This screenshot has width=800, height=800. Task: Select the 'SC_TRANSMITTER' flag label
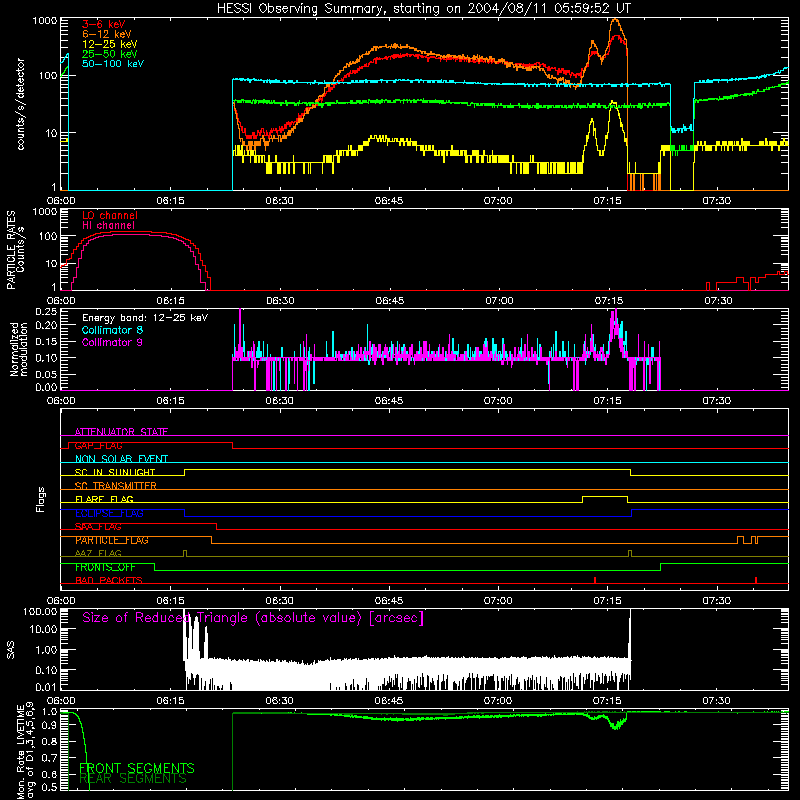point(116,486)
